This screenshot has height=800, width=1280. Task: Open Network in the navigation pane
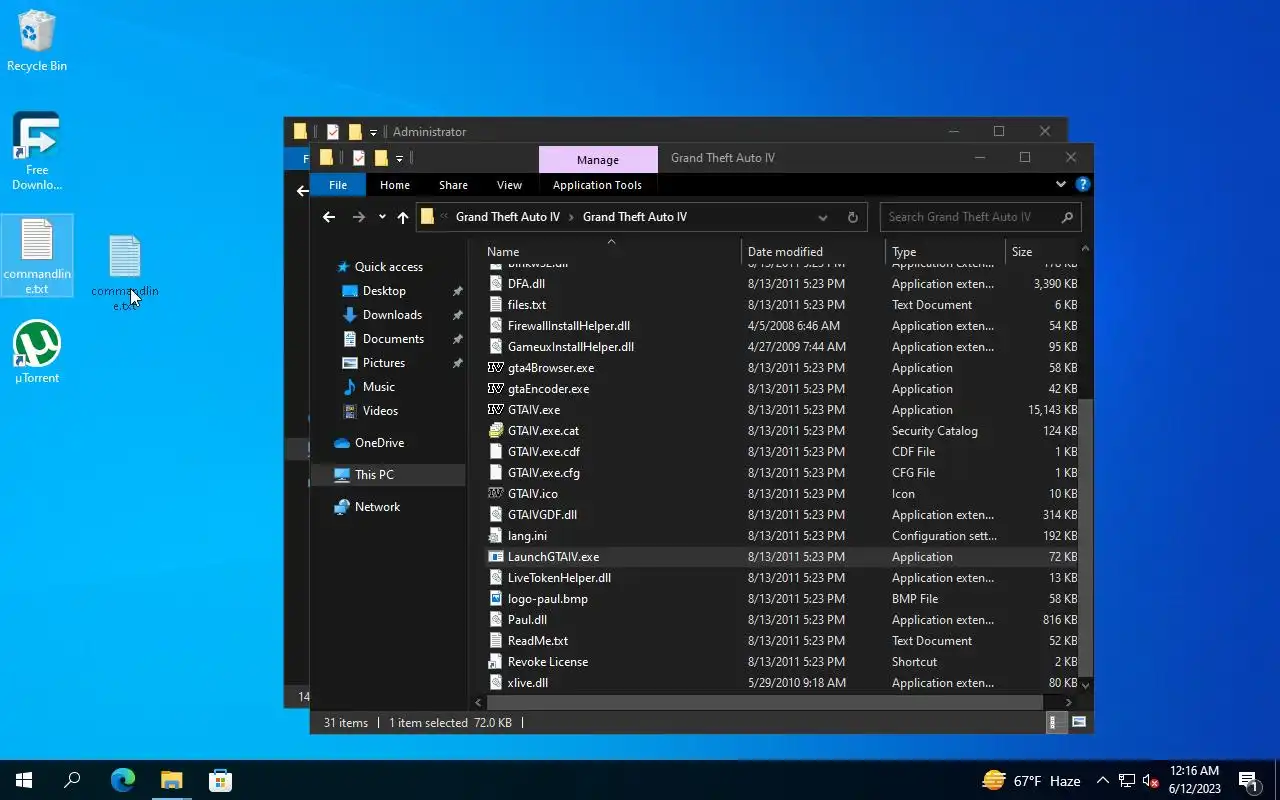pyautogui.click(x=377, y=507)
